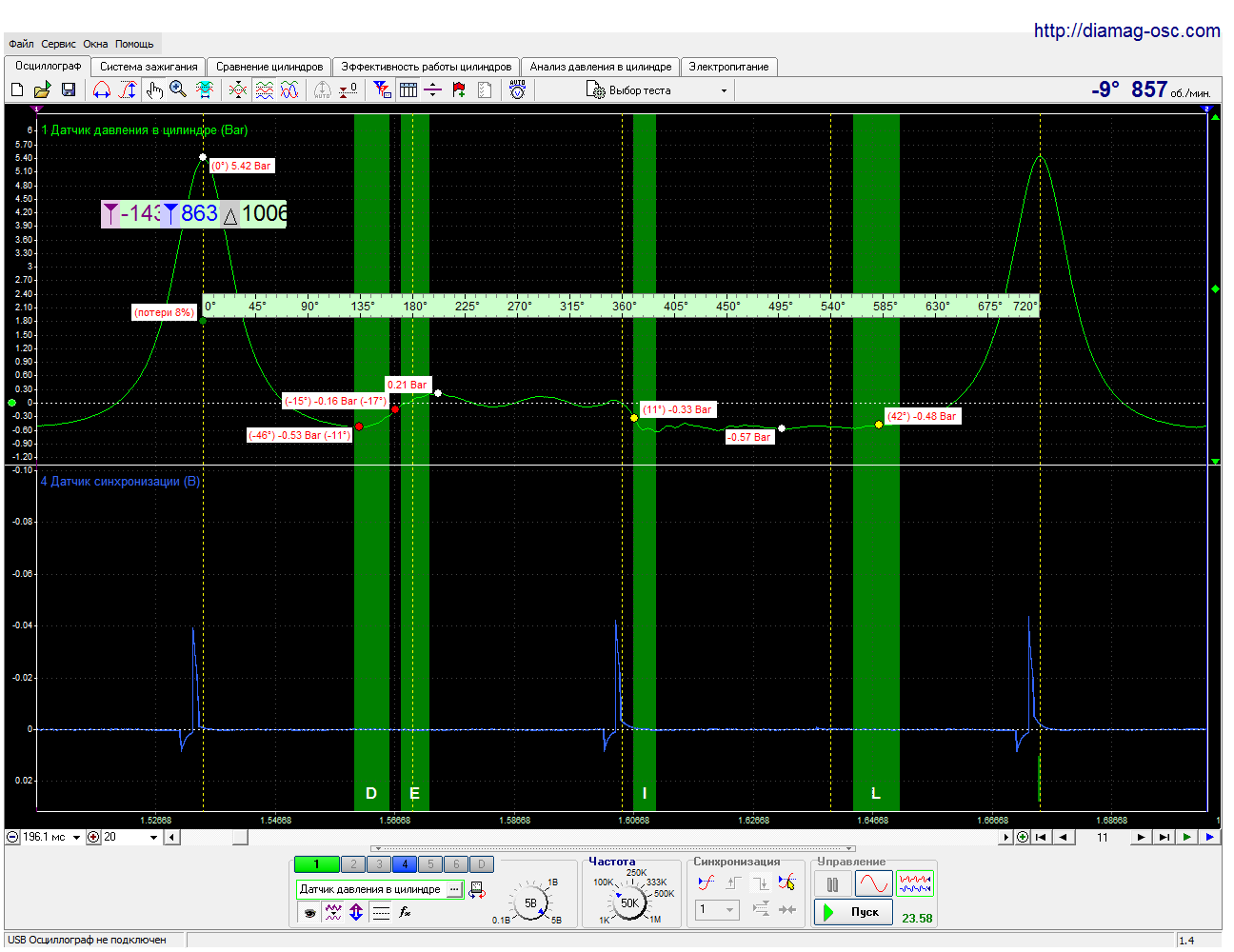Click the line style icon in channel panel

point(381,912)
